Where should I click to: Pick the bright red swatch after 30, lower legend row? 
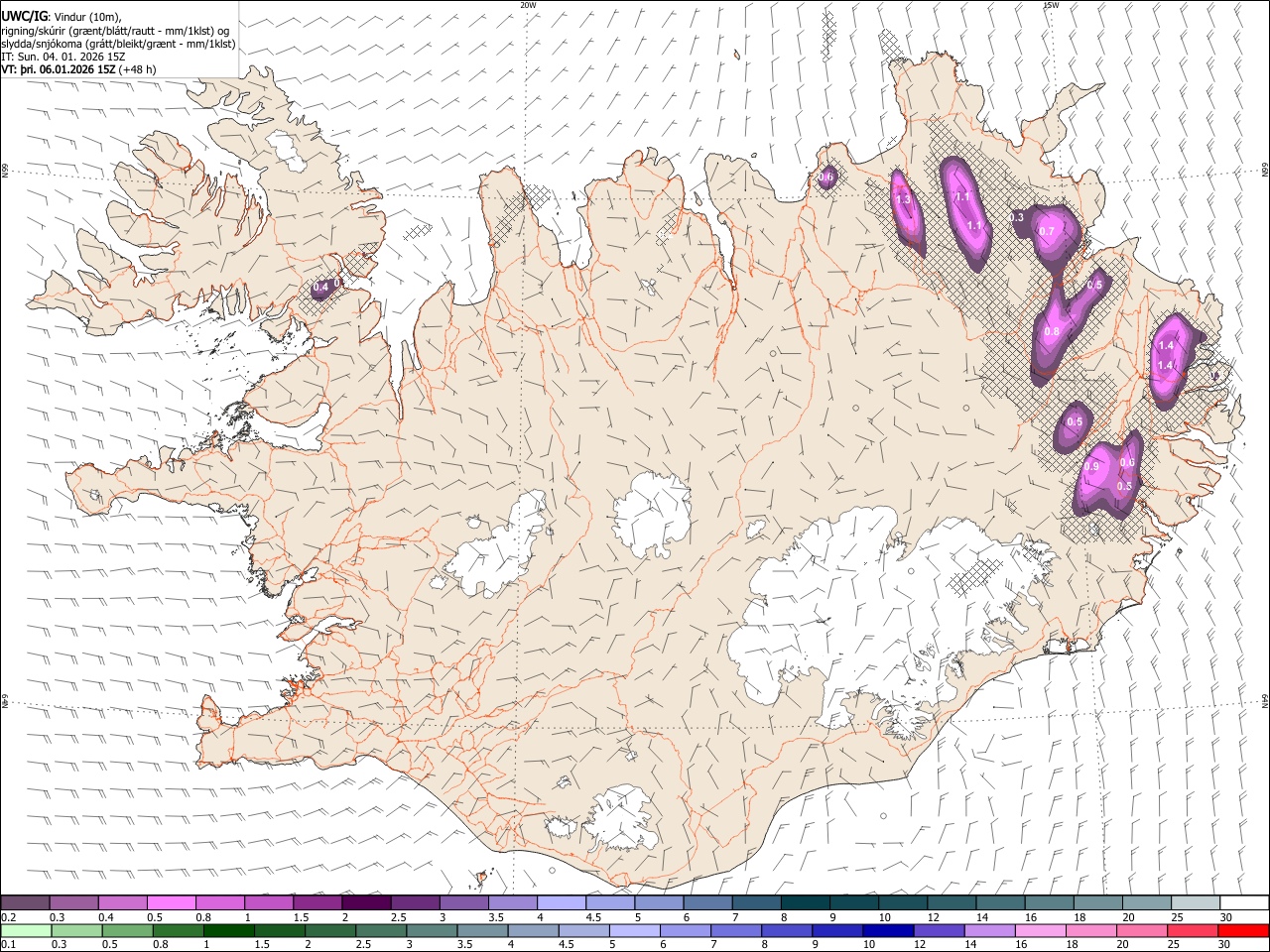1244,930
